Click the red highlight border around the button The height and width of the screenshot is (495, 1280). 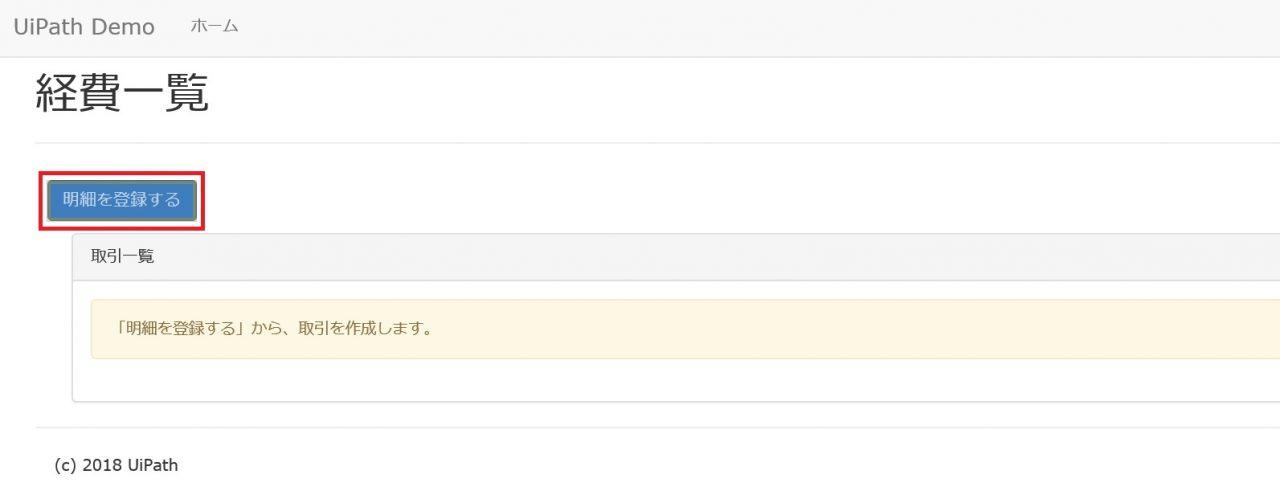pos(122,173)
